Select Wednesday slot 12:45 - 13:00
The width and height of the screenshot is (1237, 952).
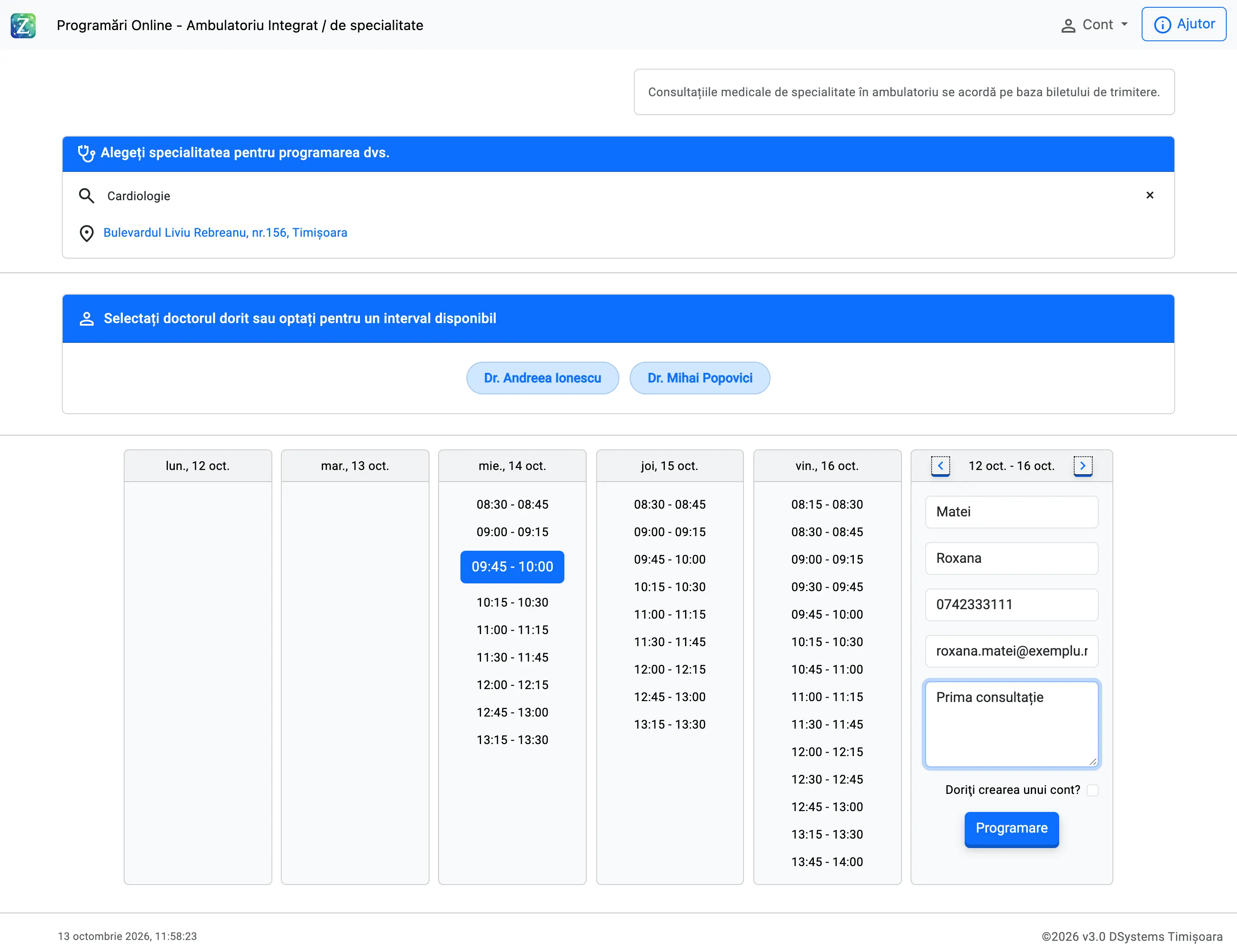[x=512, y=712]
